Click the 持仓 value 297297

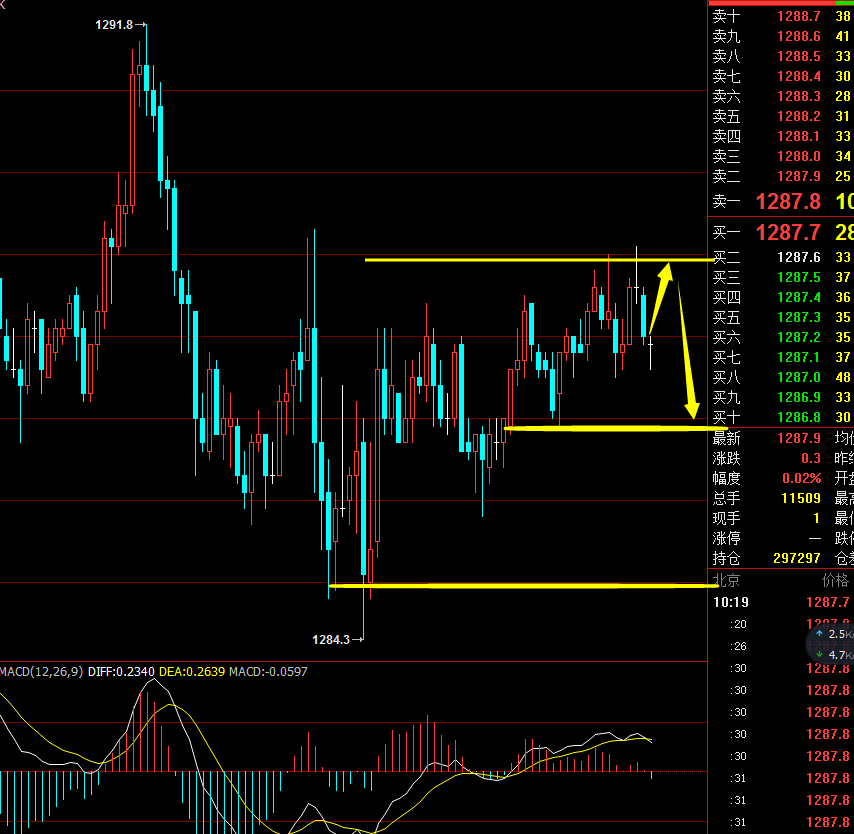click(x=797, y=558)
